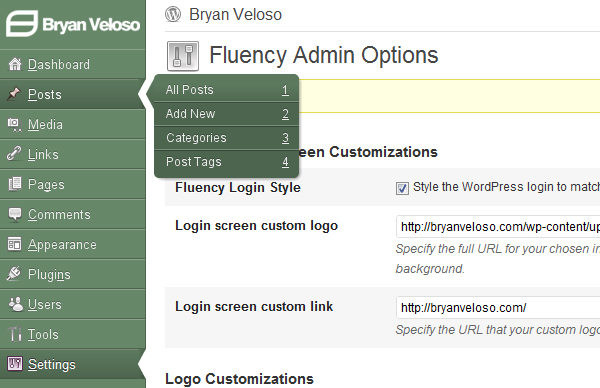The width and height of the screenshot is (600, 388).
Task: Go to the Pages section
Action: click(73, 184)
